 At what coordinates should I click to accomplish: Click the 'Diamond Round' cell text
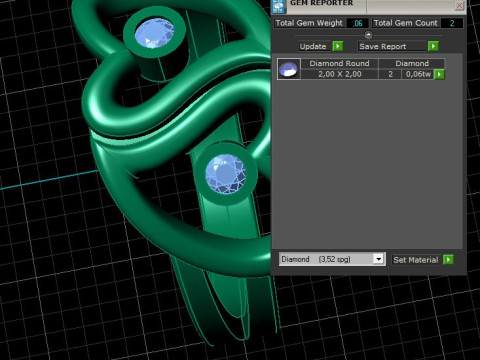339,63
